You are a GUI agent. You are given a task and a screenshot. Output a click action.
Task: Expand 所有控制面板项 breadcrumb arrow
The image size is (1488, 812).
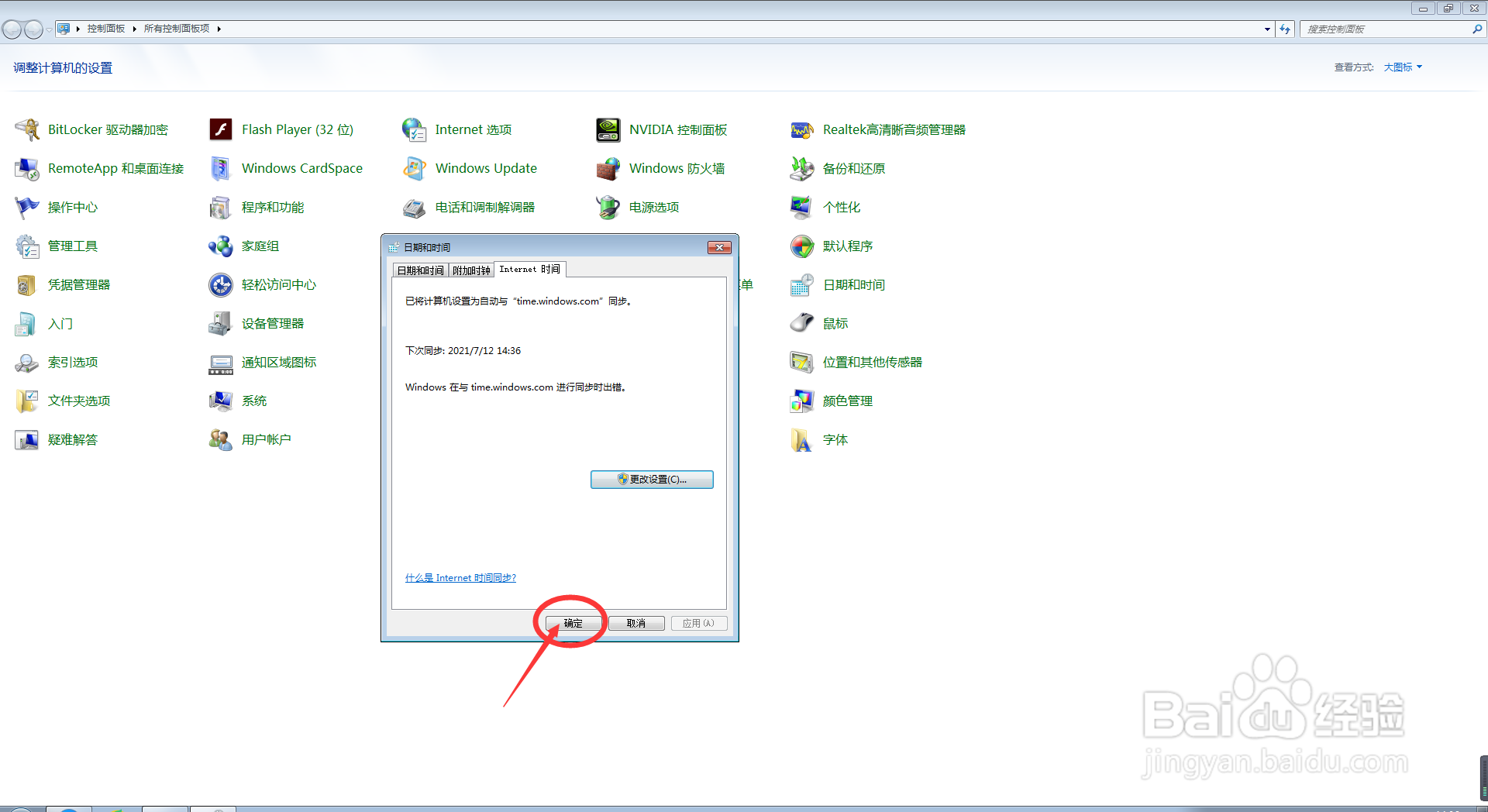pos(219,29)
